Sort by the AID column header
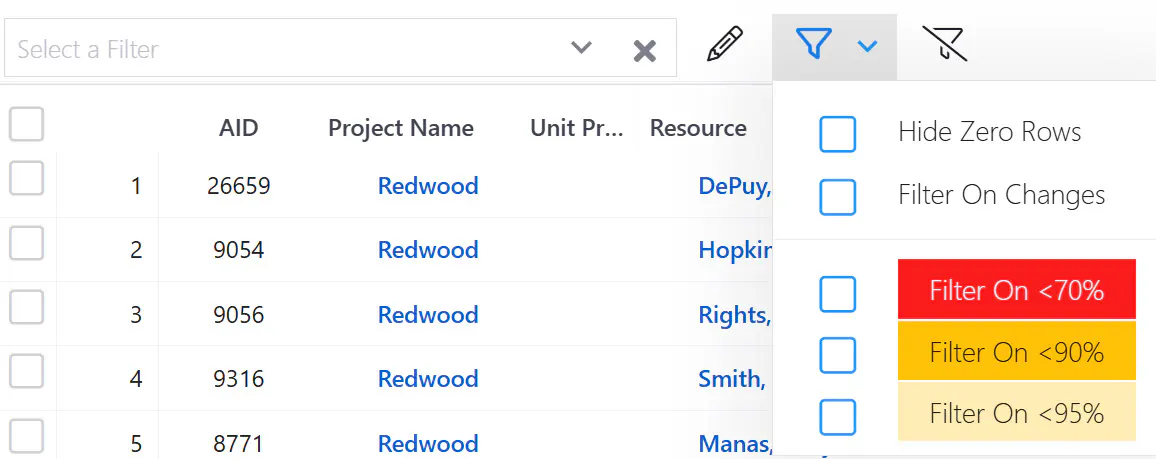Screen dimensions: 1156x459 coord(239,128)
